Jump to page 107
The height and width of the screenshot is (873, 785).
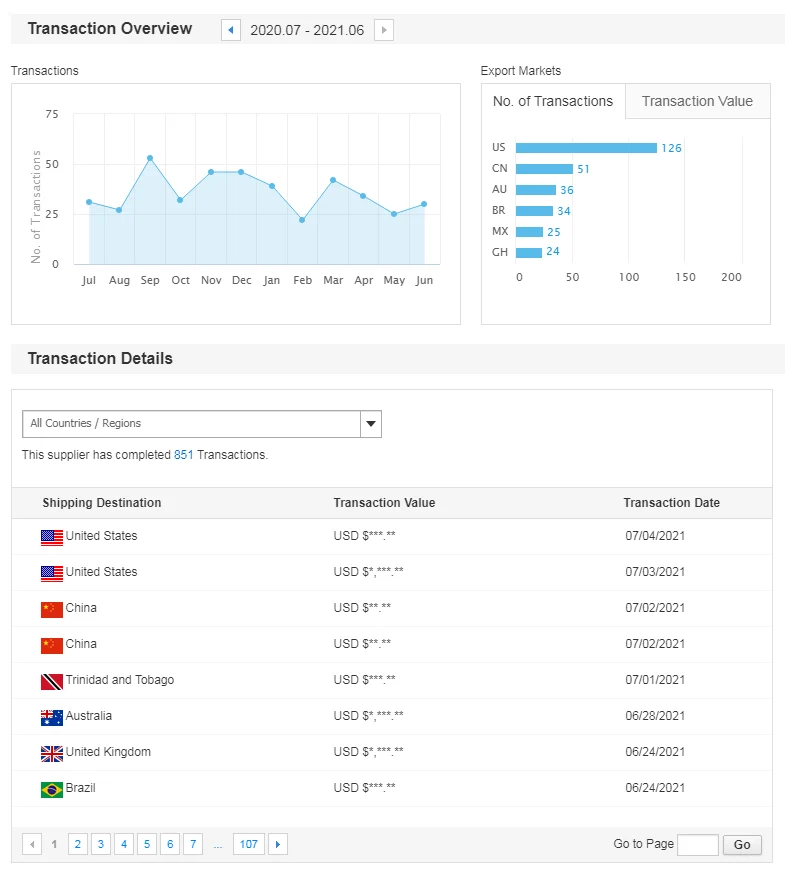[248, 845]
